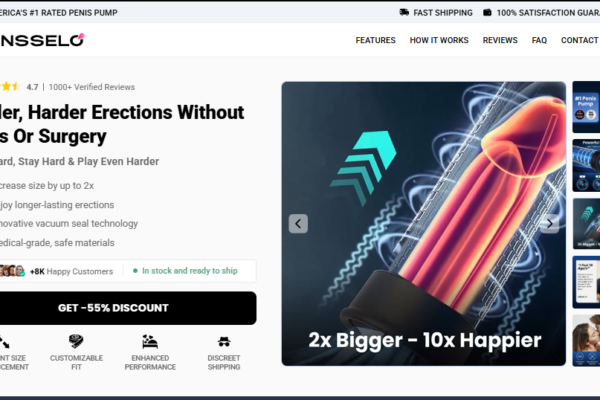Click the Customizable Fit icon
This screenshot has width=600, height=400.
[x=76, y=341]
